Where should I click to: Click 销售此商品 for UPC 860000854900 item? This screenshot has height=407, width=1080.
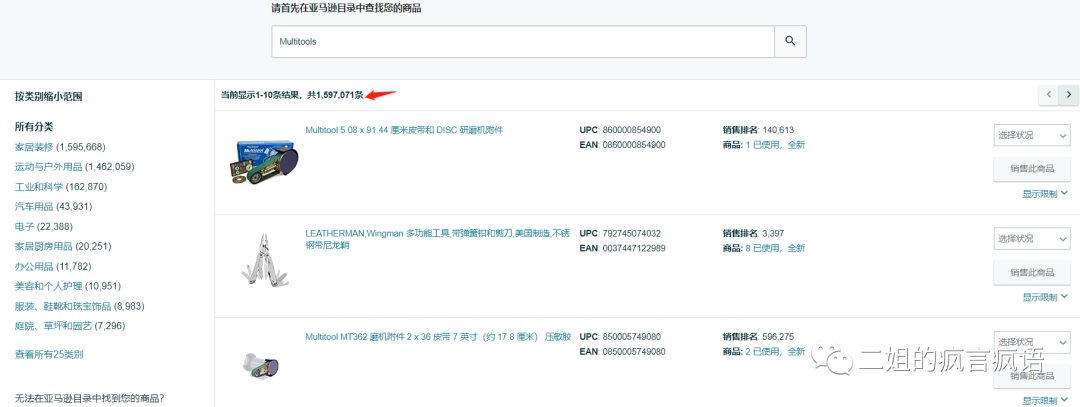click(x=1032, y=169)
